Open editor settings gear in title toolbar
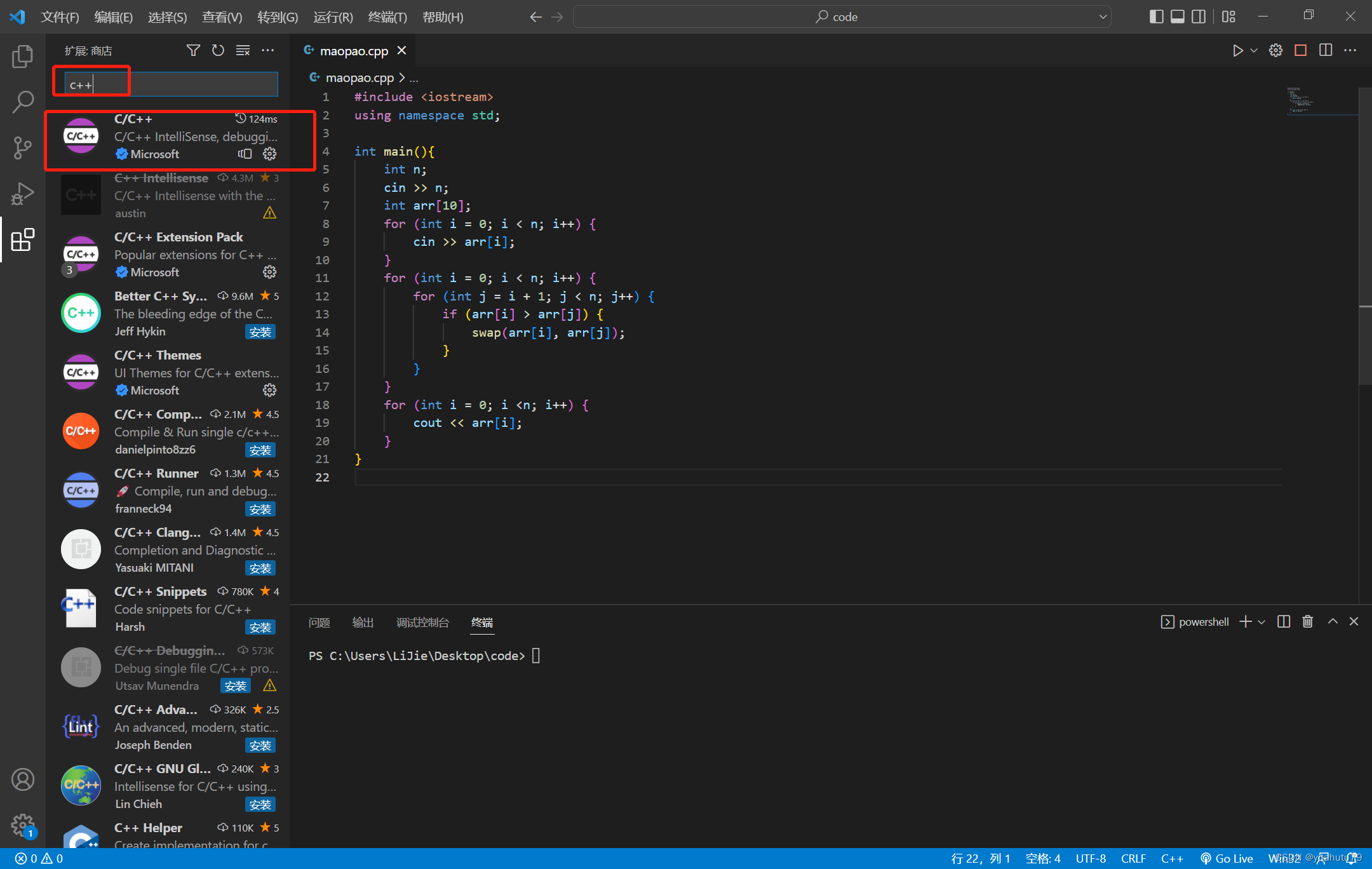 coord(1275,50)
